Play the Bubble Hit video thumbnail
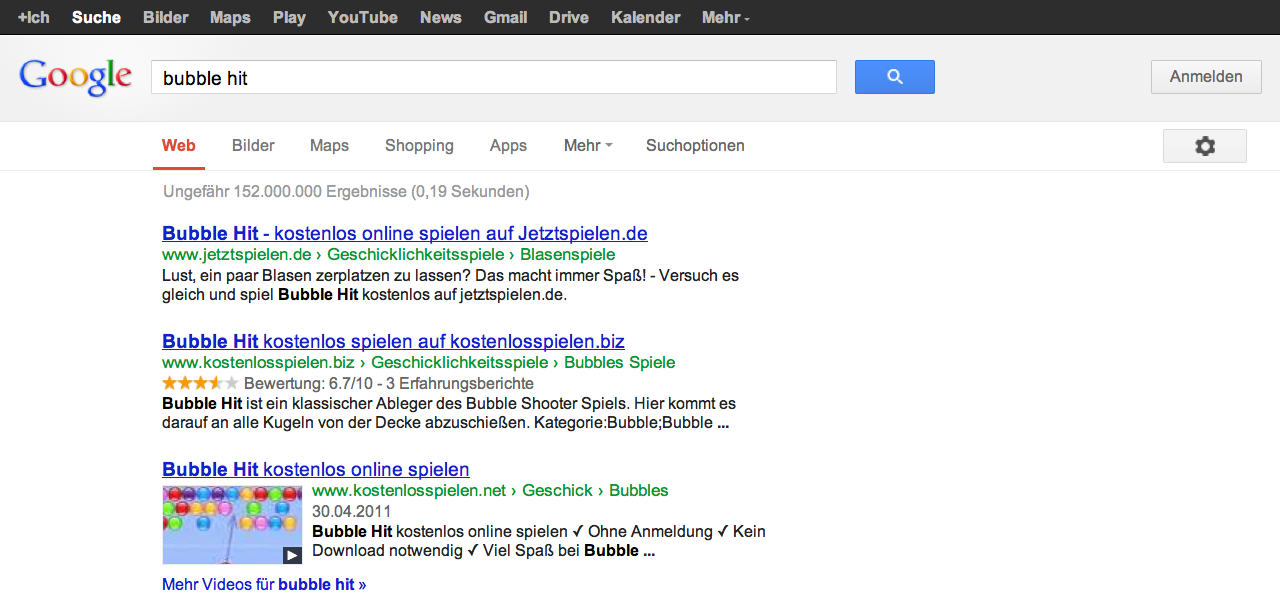Image resolution: width=1280 pixels, height=614 pixels. coord(232,525)
